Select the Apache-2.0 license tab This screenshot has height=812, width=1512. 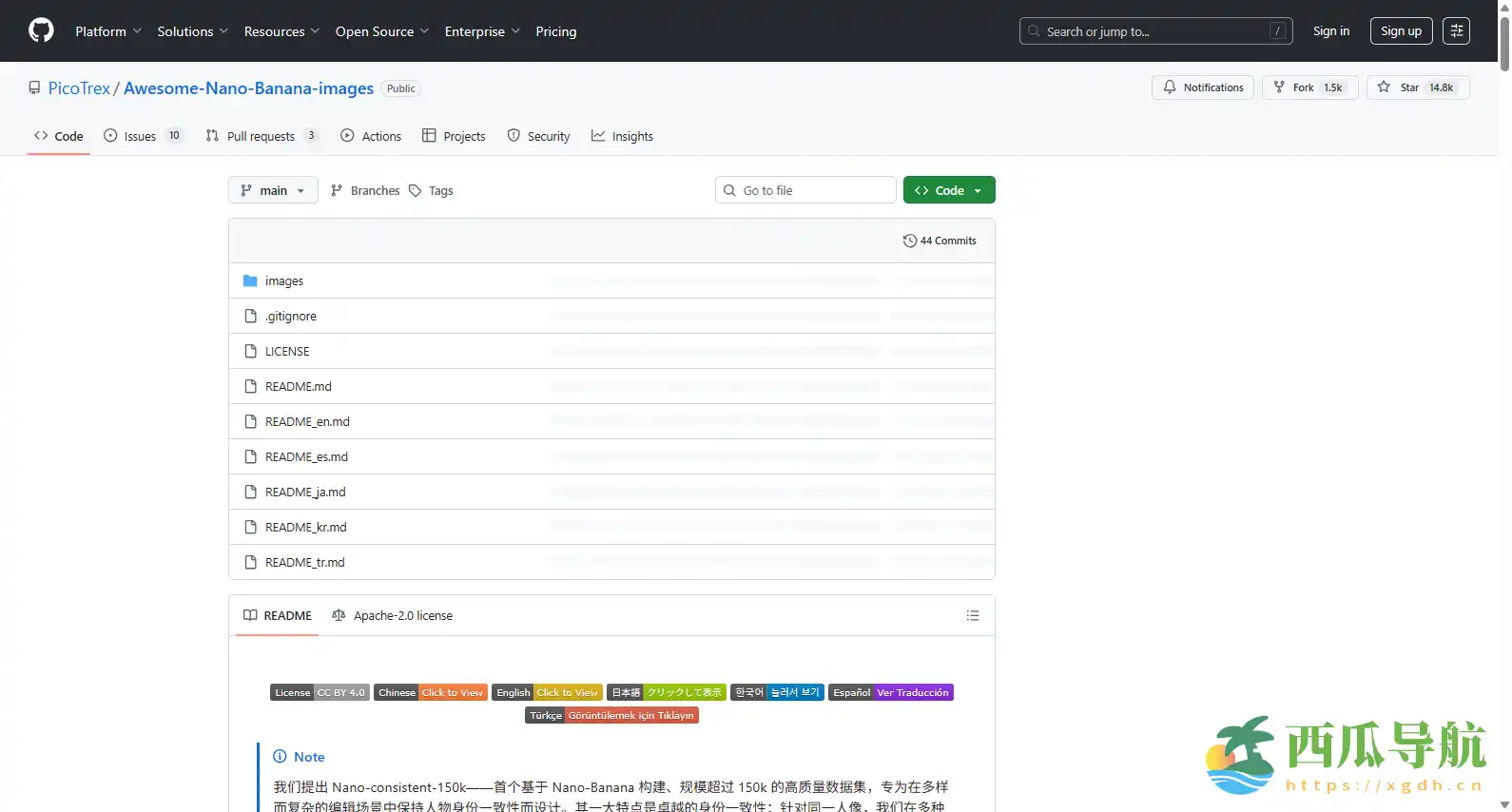(393, 616)
